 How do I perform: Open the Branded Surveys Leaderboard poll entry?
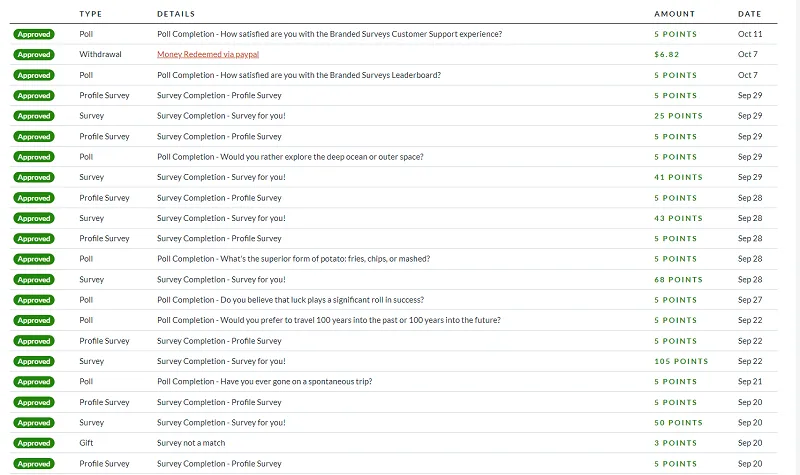[x=299, y=75]
